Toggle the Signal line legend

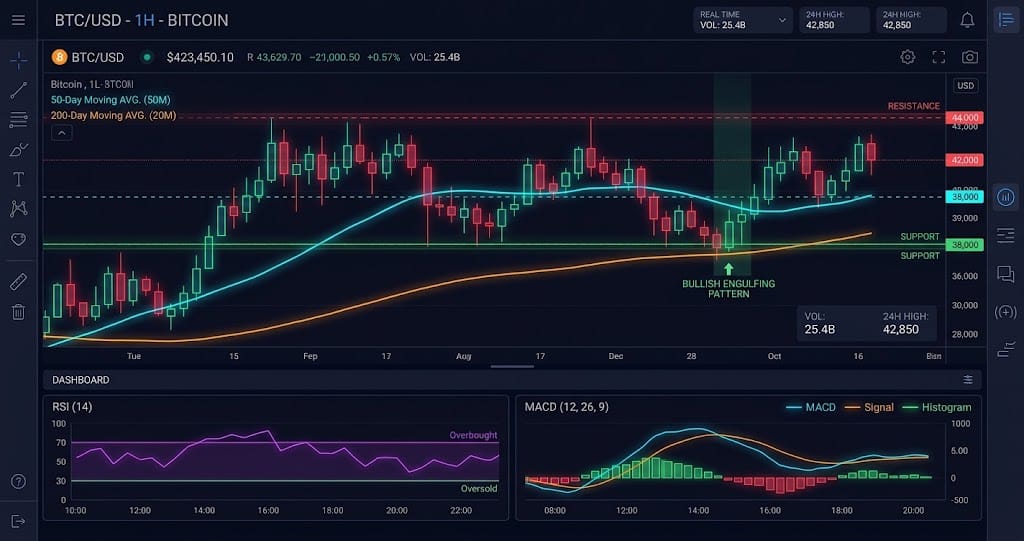(x=869, y=407)
